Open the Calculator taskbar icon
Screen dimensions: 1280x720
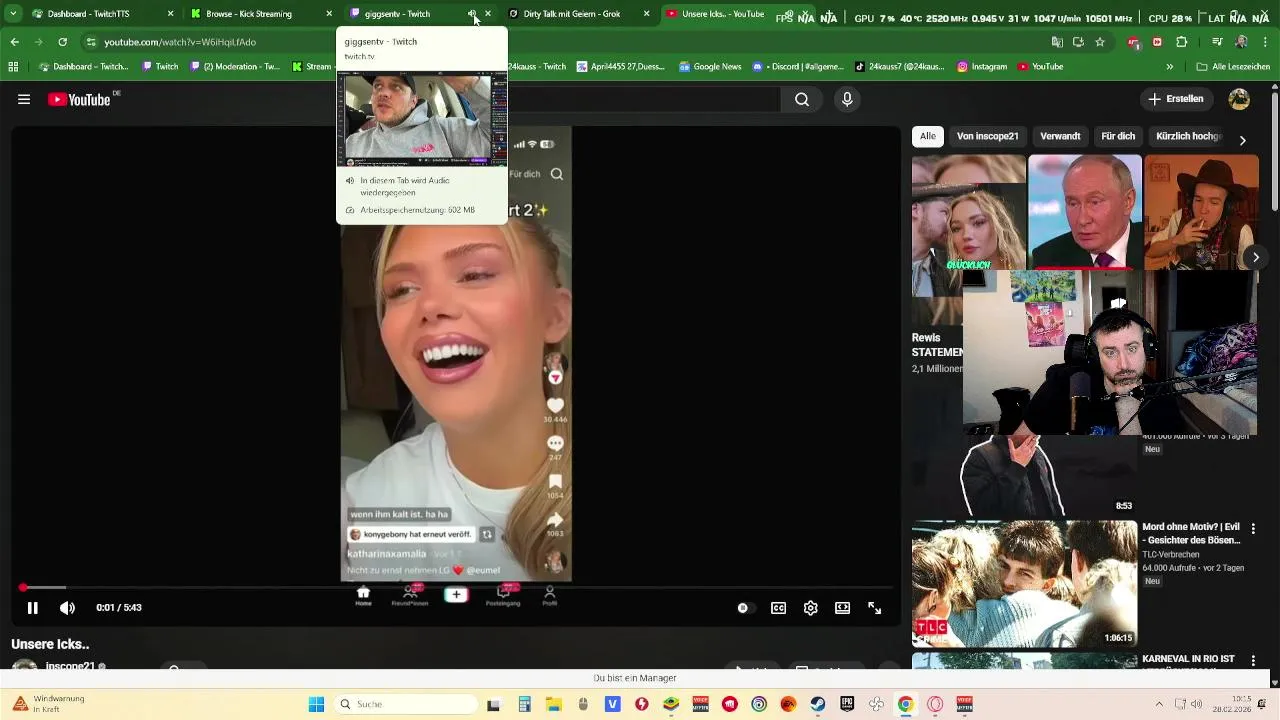[x=524, y=704]
